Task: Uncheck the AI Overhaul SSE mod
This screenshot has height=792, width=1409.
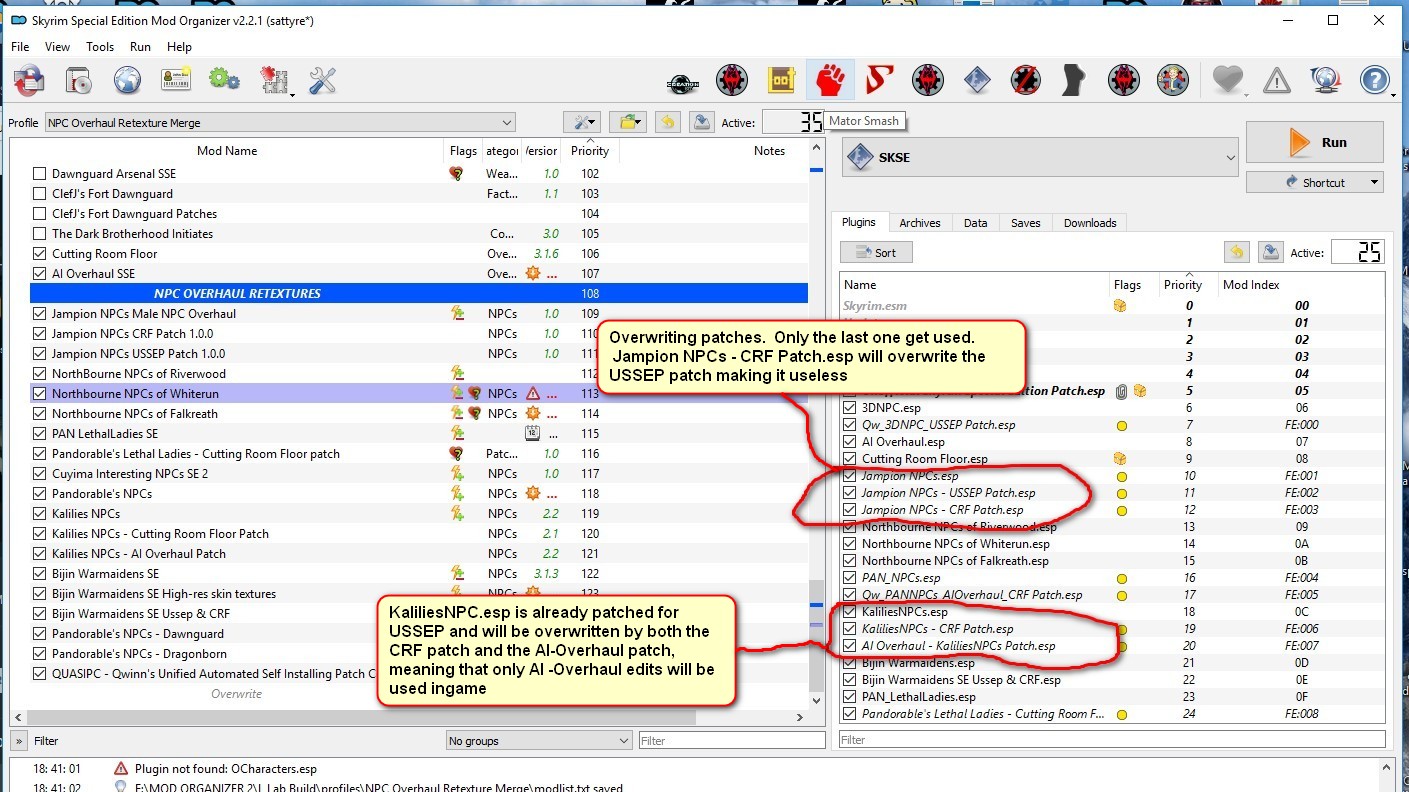Action: 40,274
